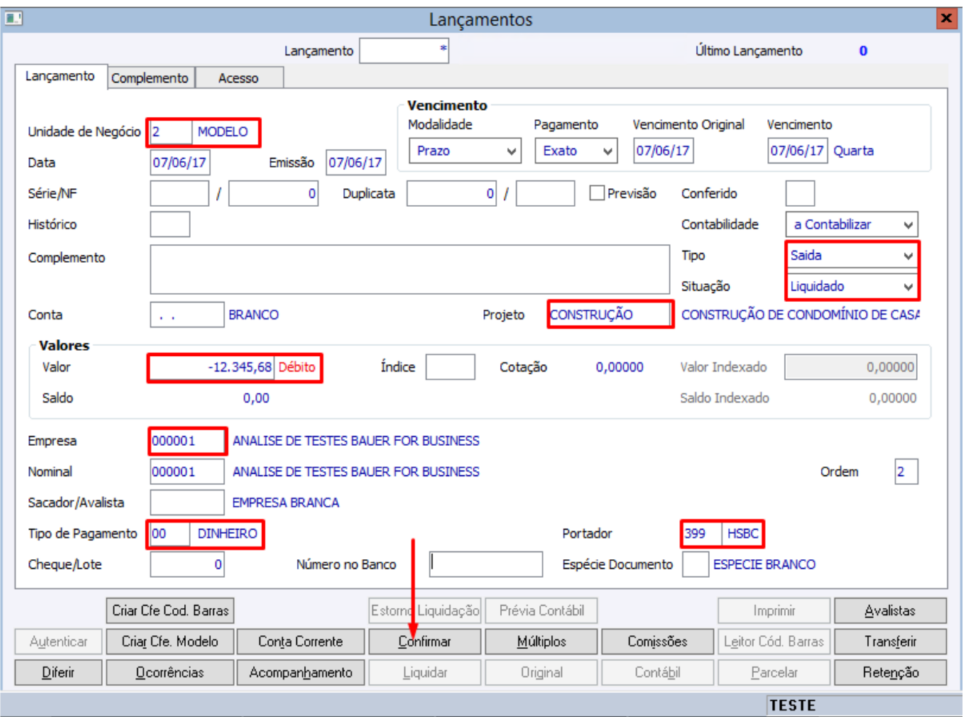
Task: Open Conta Corrente
Action: click(x=300, y=641)
